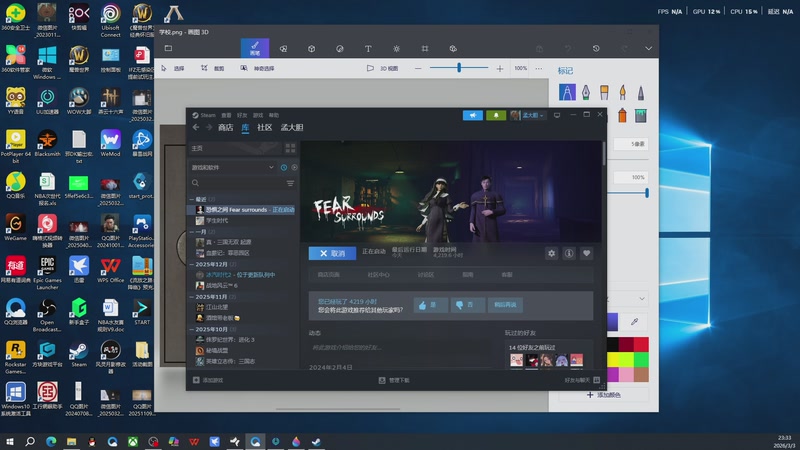
Task: Toggle the library grid view icon
Action: click(x=290, y=148)
